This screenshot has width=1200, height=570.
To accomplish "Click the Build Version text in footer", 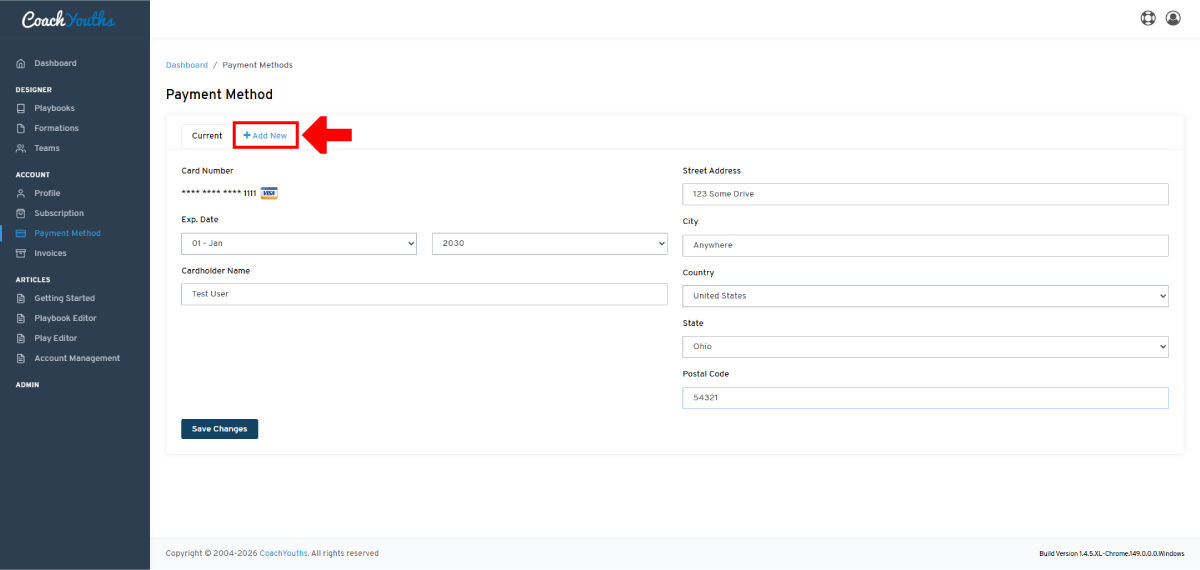I will [x=1112, y=553].
